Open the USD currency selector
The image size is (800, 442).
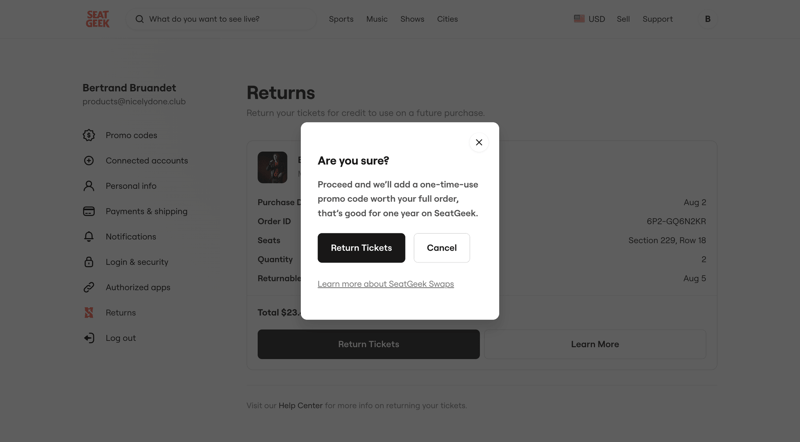point(589,19)
